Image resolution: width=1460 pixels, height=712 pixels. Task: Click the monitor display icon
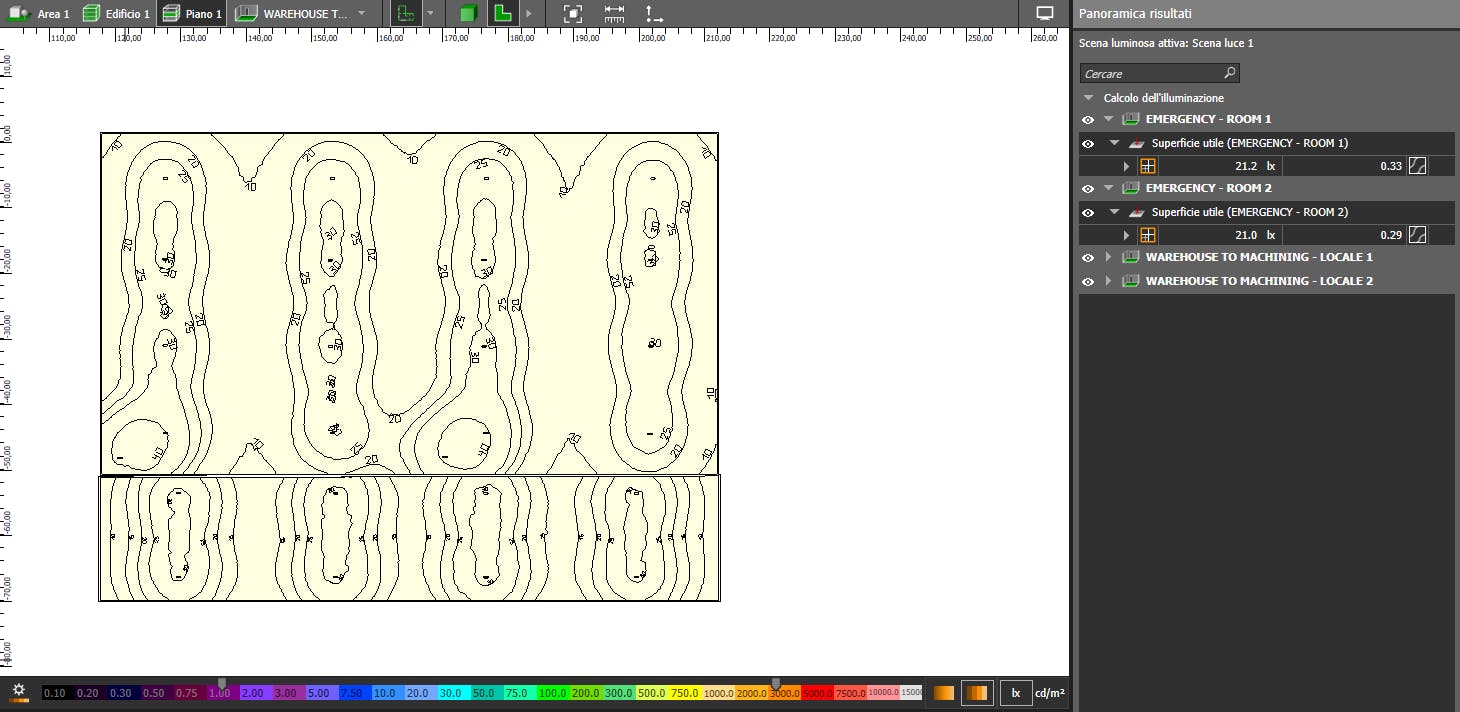pyautogui.click(x=1045, y=14)
